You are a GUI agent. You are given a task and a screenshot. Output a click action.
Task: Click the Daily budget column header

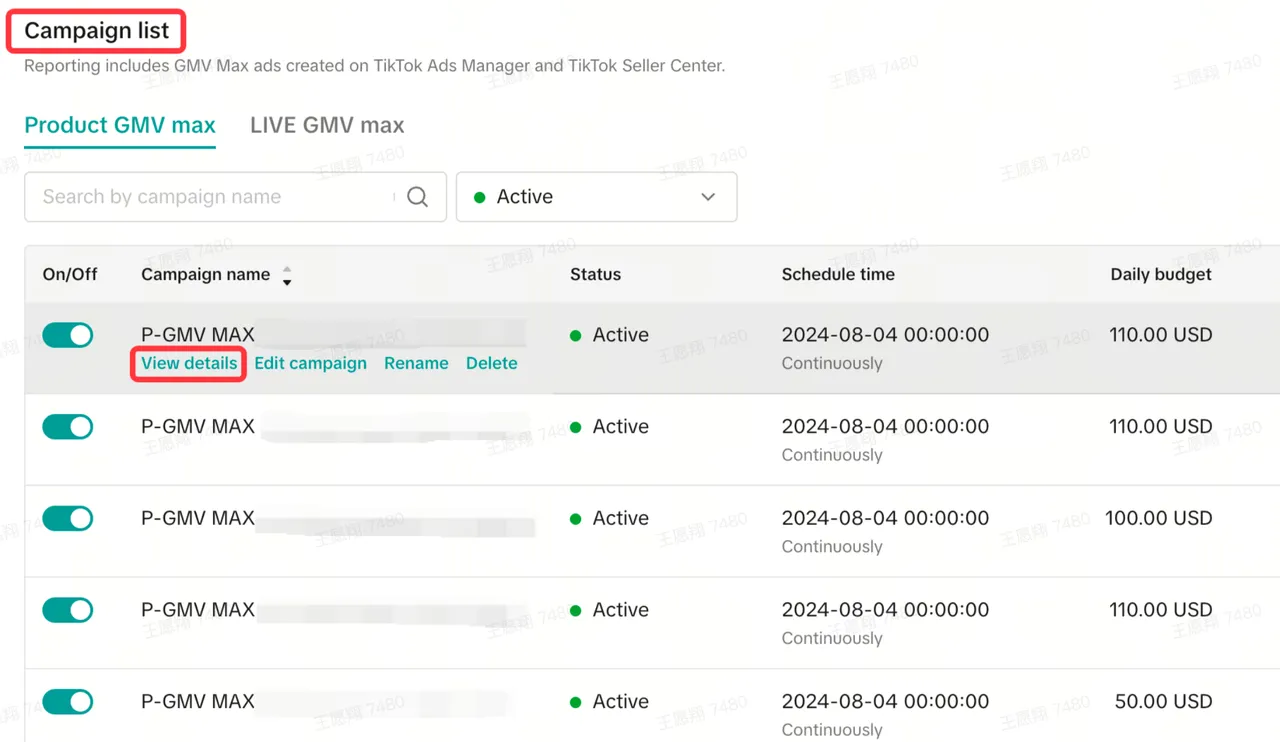[x=1161, y=275]
